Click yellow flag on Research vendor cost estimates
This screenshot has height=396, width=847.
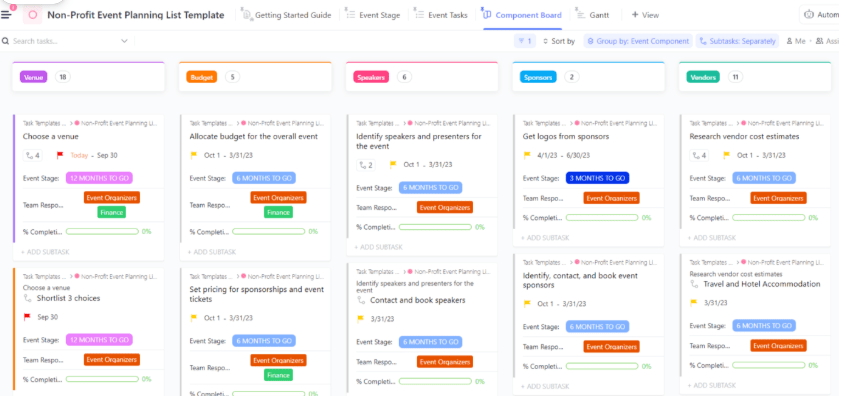pos(727,156)
